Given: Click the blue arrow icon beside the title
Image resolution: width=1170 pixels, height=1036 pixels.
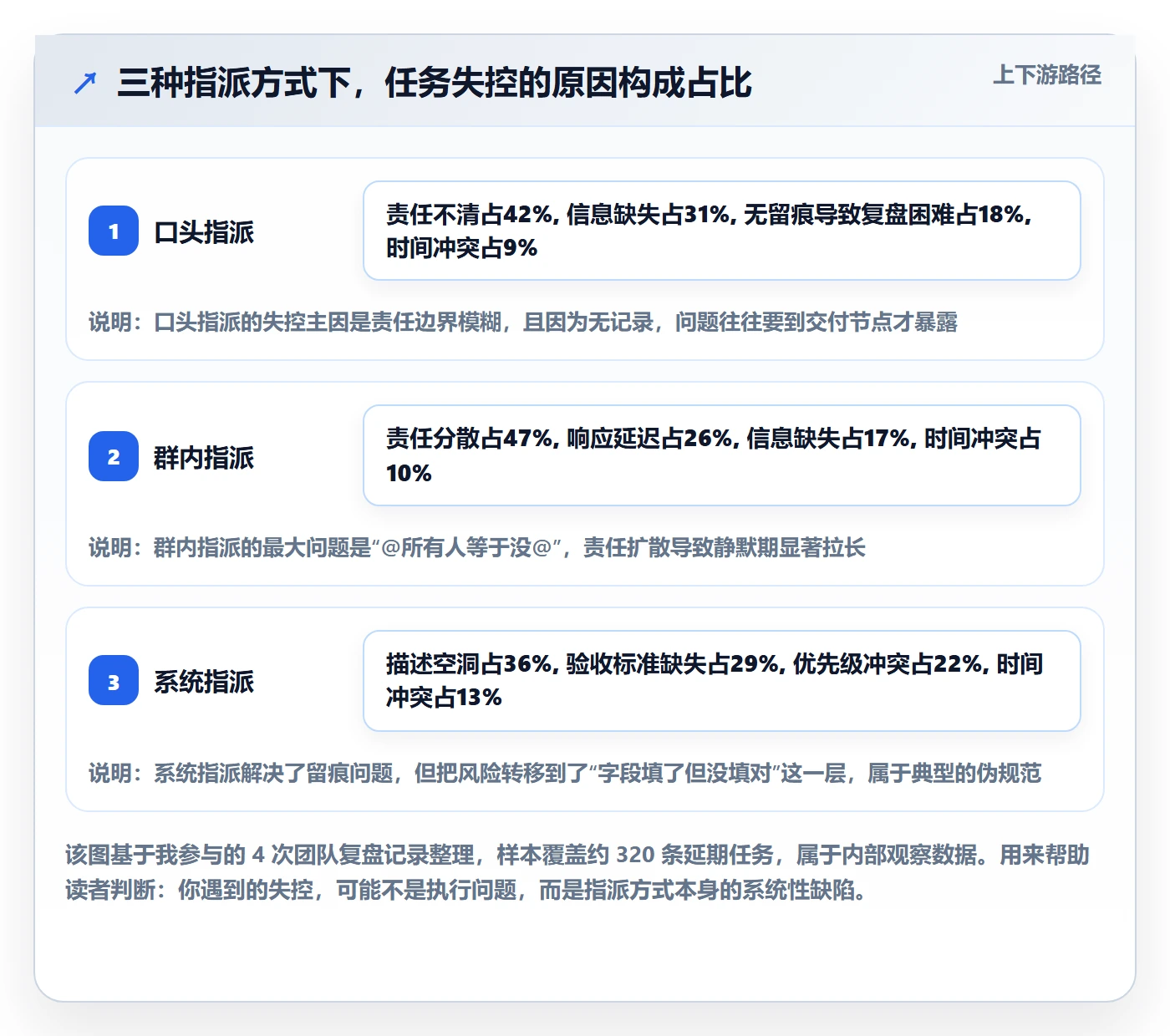Looking at the screenshot, I should coord(85,83).
